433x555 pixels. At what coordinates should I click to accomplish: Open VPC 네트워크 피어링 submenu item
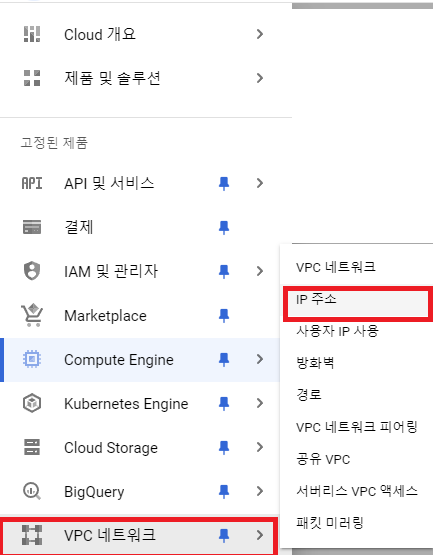(x=357, y=427)
